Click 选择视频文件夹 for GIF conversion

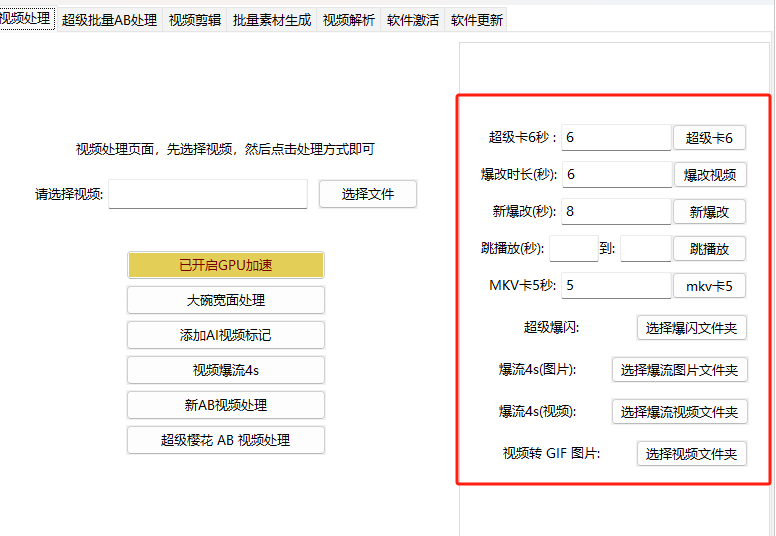tap(691, 454)
